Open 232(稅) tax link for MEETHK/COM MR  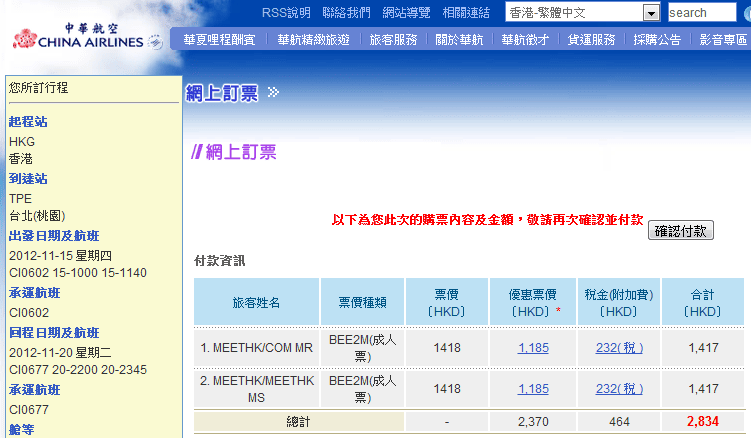[x=620, y=348]
